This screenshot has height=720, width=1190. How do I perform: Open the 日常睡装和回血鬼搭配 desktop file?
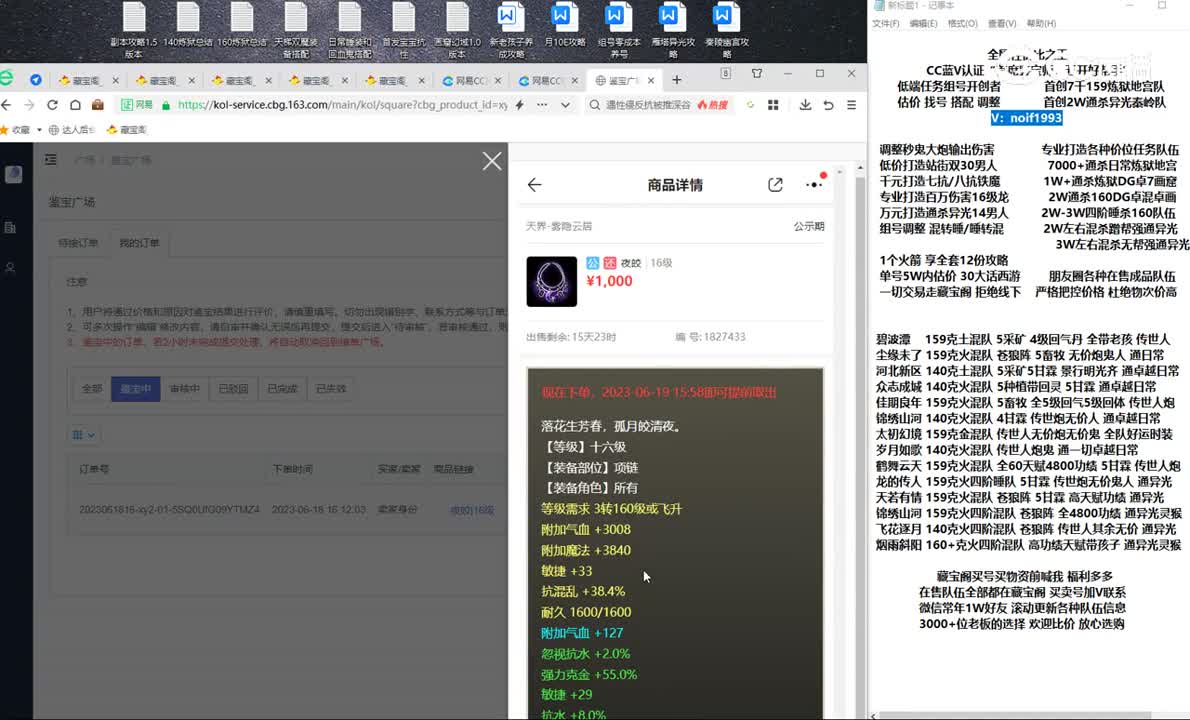point(350,30)
